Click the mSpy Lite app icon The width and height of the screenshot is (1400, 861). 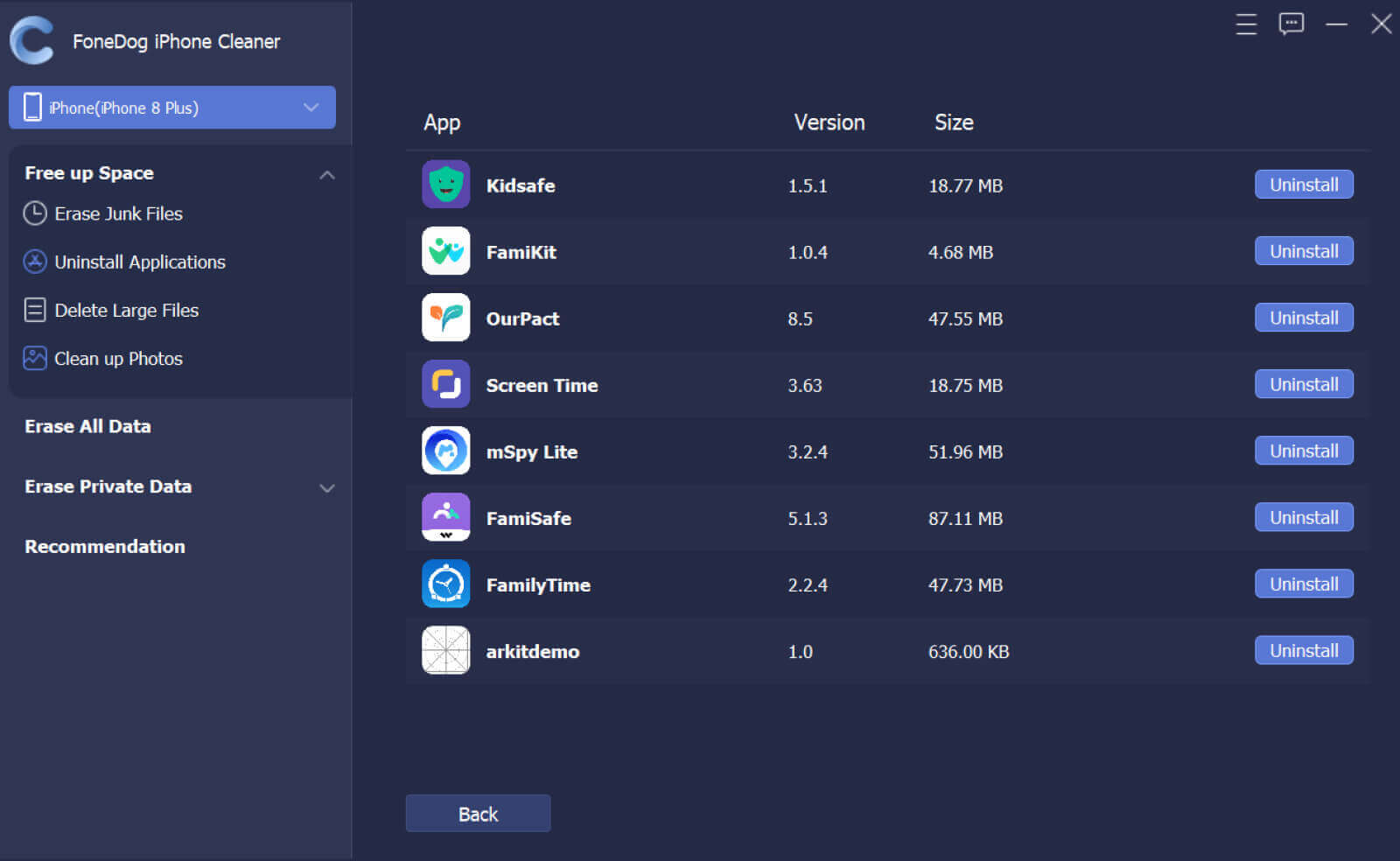click(x=446, y=450)
